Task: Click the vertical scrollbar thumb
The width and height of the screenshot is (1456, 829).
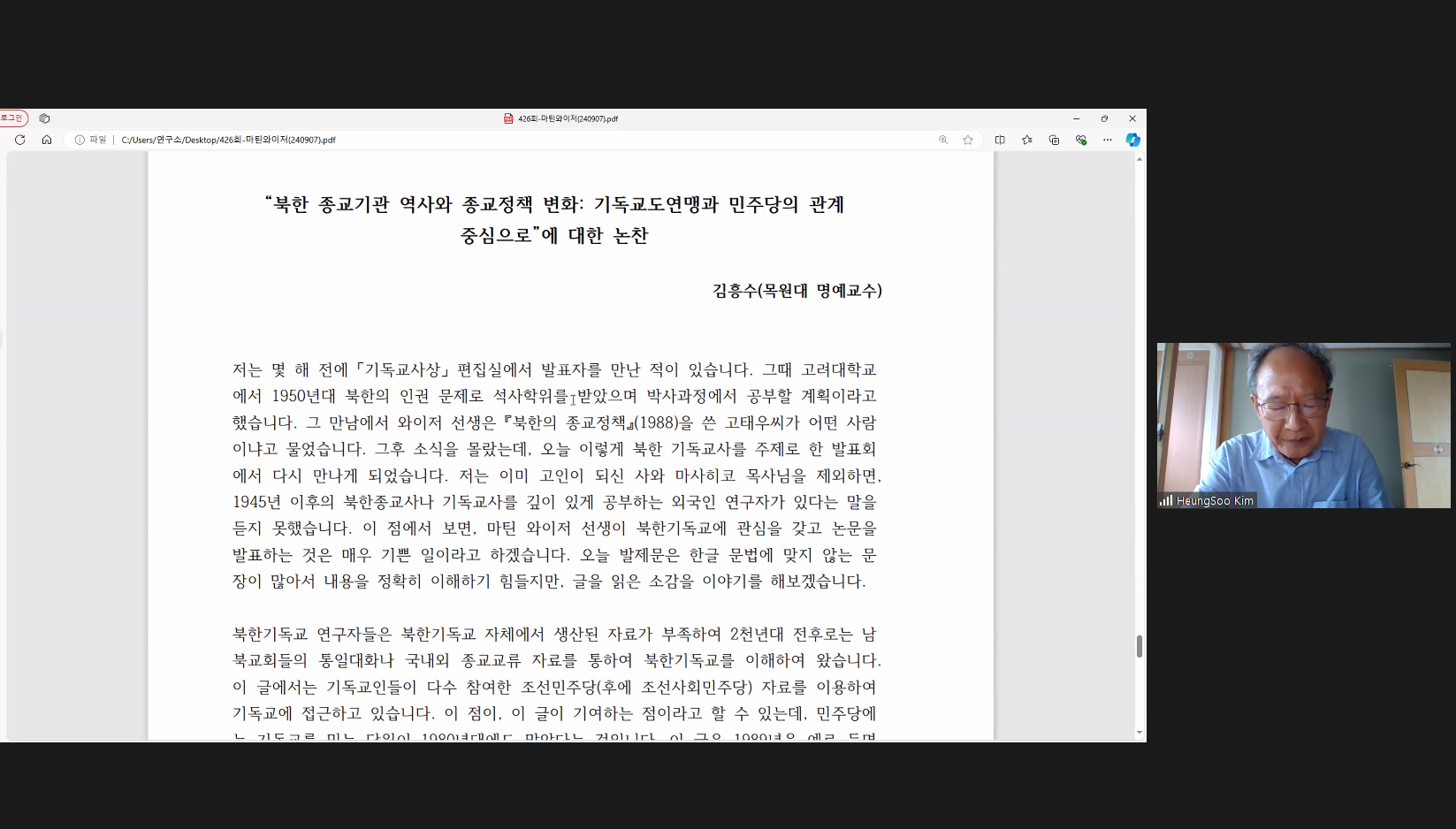Action: 1140,646
